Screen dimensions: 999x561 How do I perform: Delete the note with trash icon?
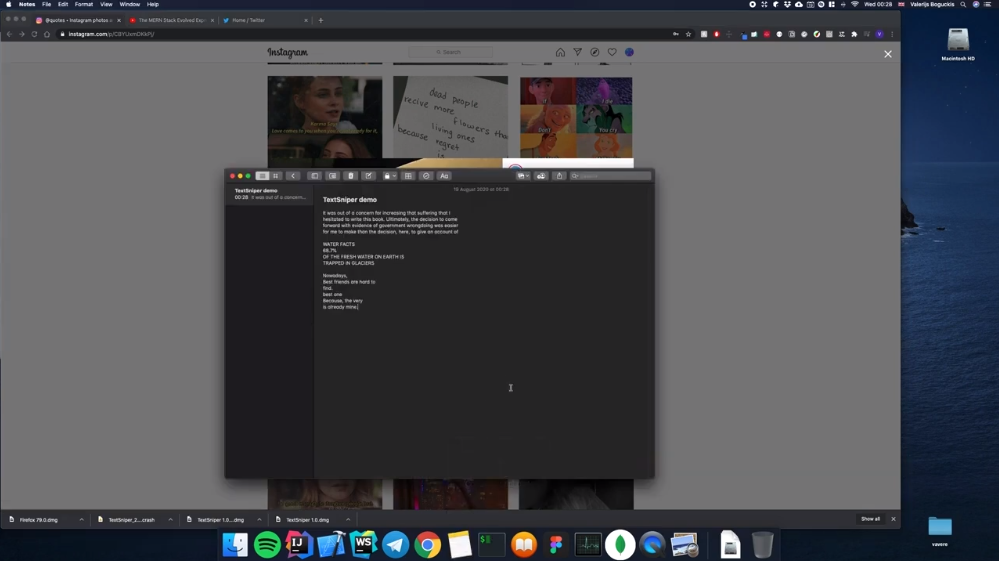point(350,176)
